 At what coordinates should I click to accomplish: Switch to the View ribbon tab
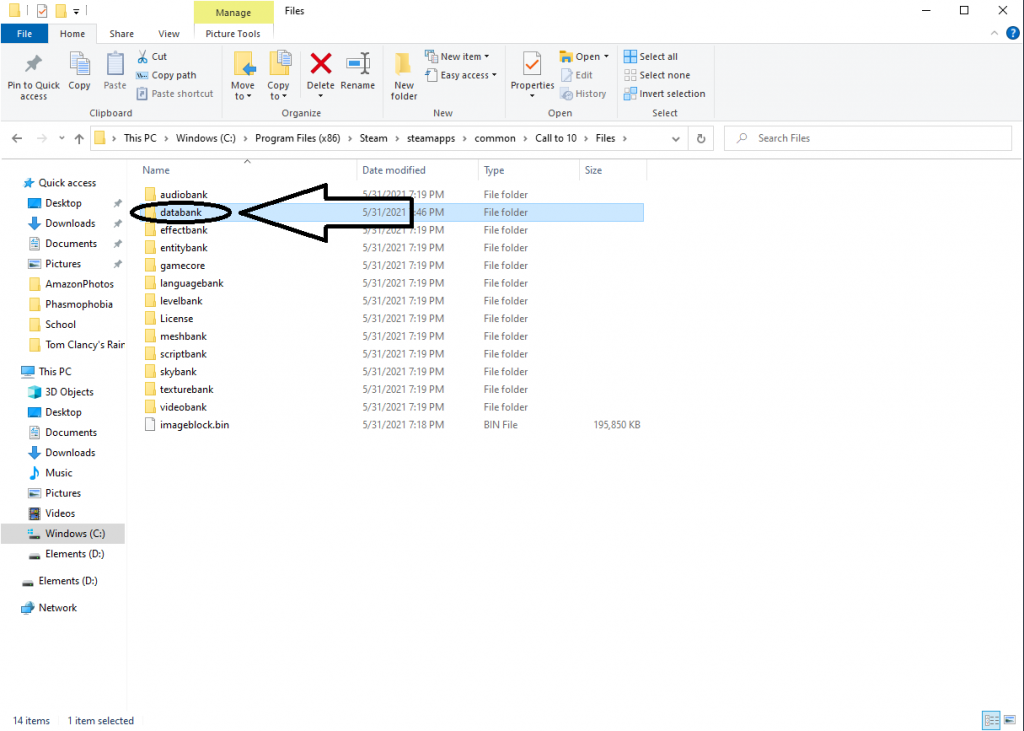point(168,33)
